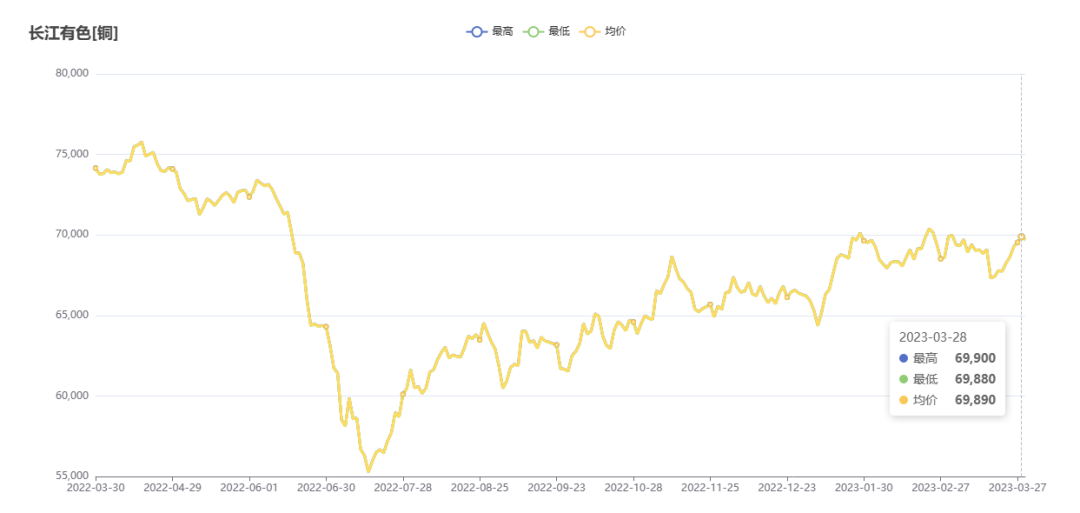Click the tooltip date 2023-03-28
Screen dimensions: 1080x513
pos(933,337)
